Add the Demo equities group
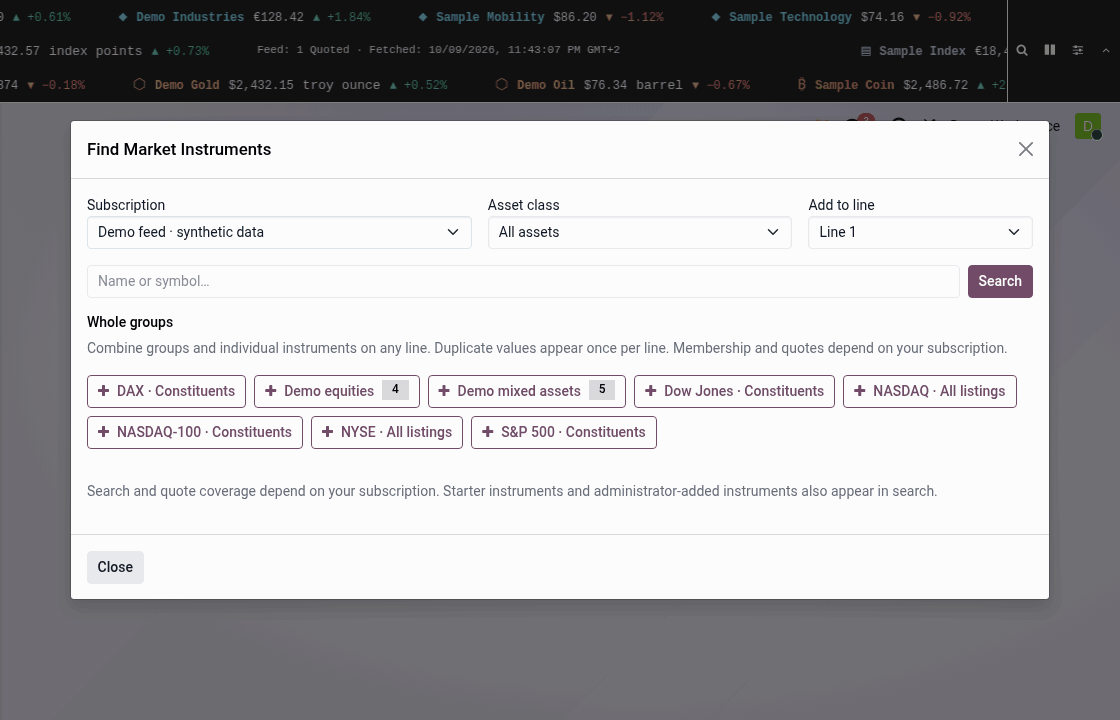This screenshot has width=1120, height=720. coord(337,391)
